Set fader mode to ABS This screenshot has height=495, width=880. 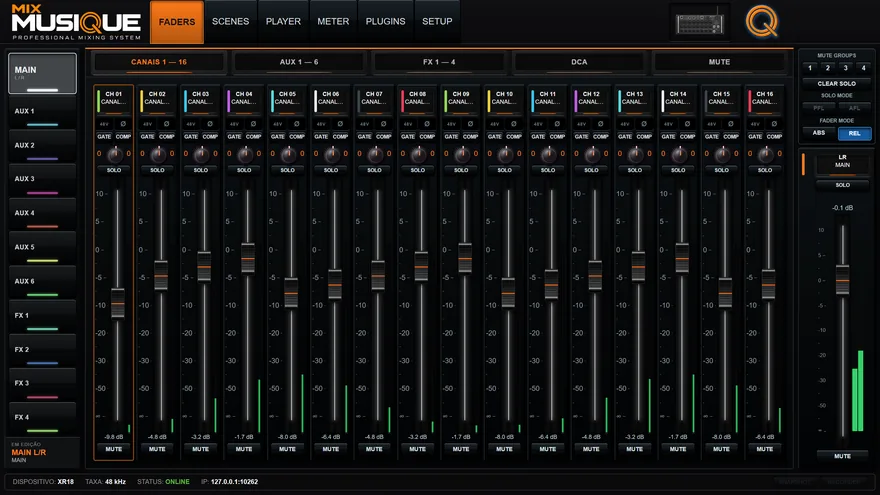pos(819,133)
